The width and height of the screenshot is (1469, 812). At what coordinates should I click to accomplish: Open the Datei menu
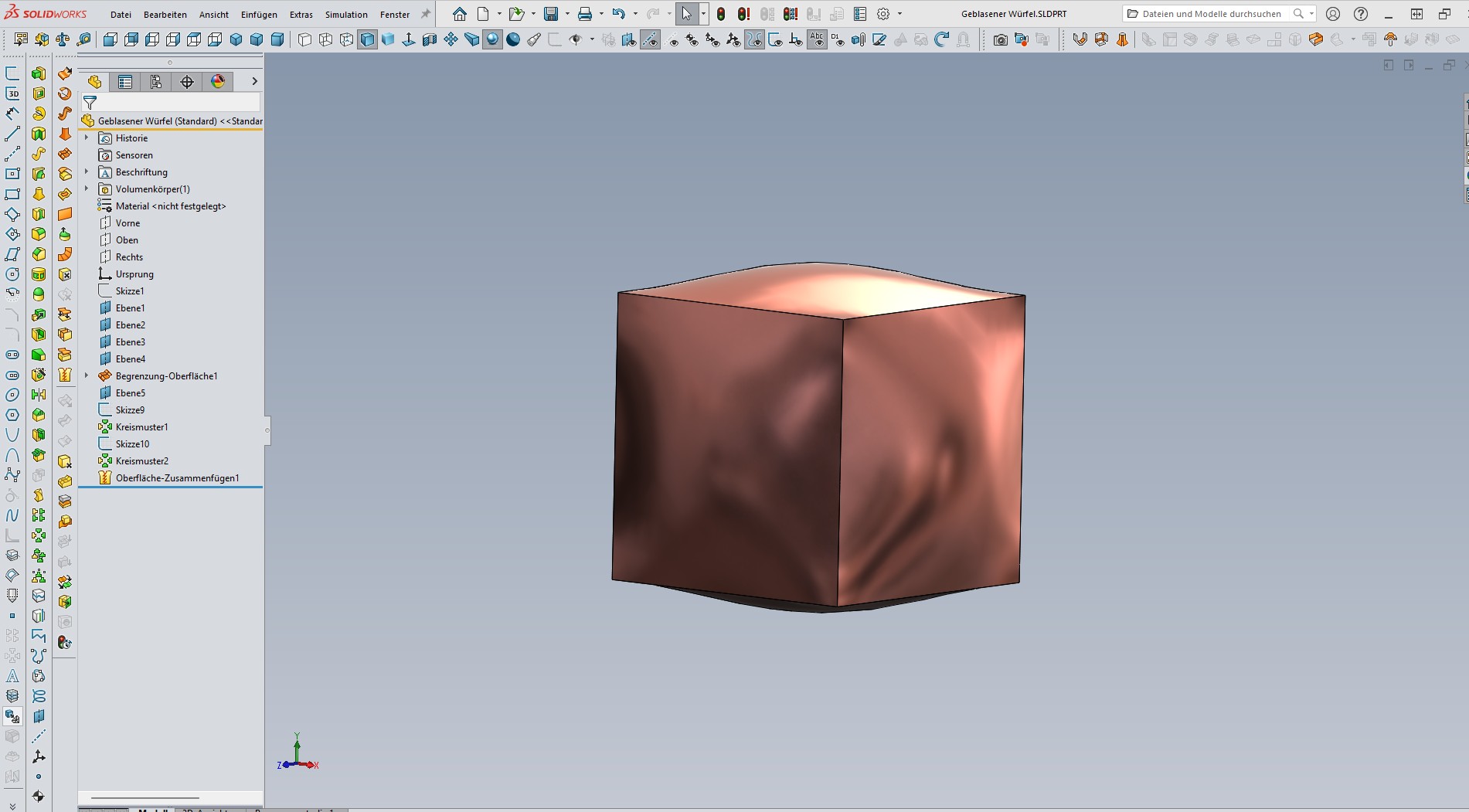pyautogui.click(x=121, y=15)
